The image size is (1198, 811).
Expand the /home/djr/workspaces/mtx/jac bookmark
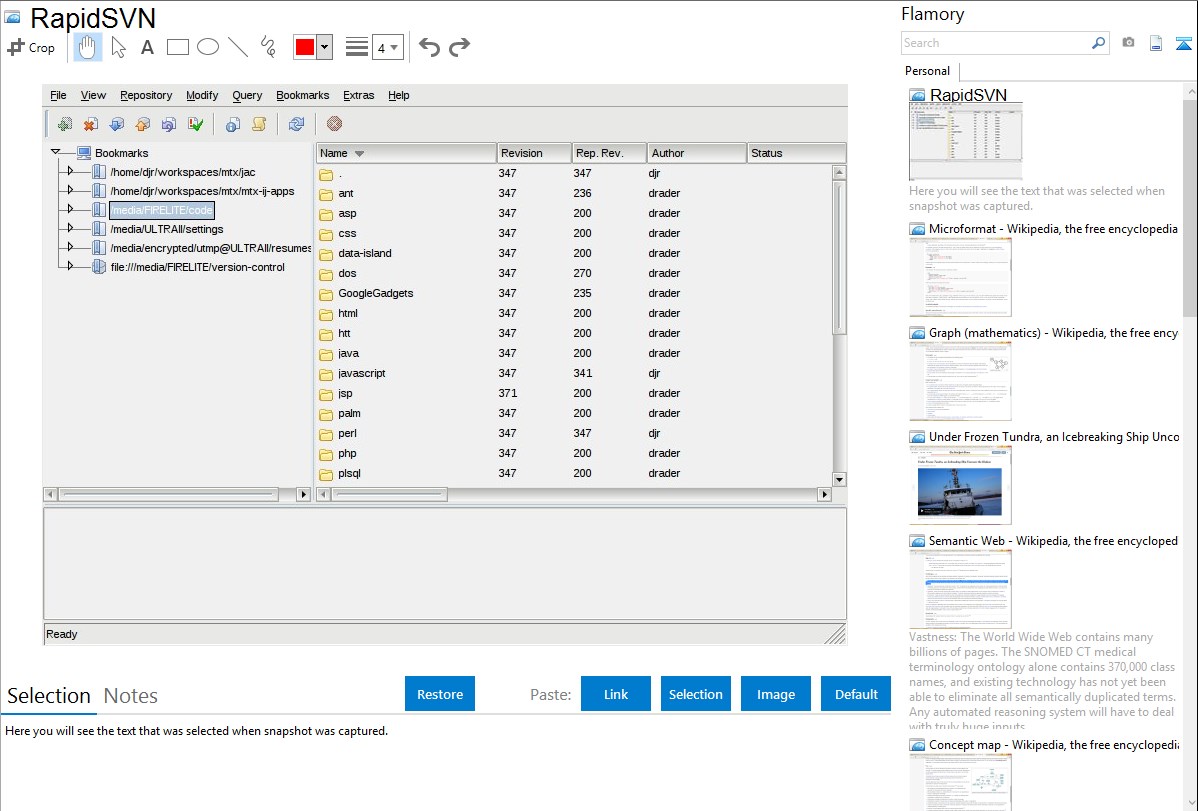pos(70,171)
